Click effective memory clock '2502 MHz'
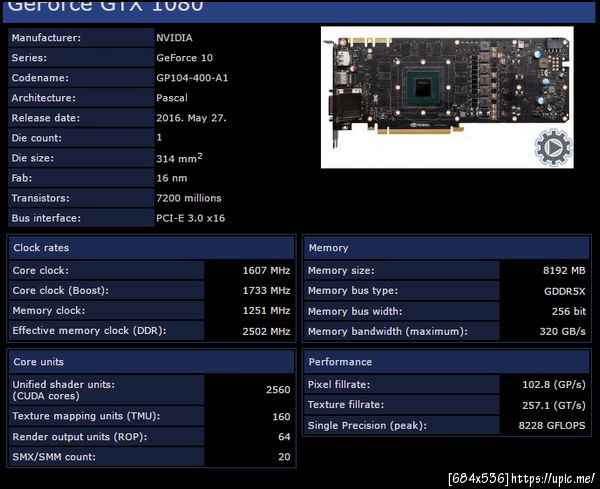 tap(266, 331)
